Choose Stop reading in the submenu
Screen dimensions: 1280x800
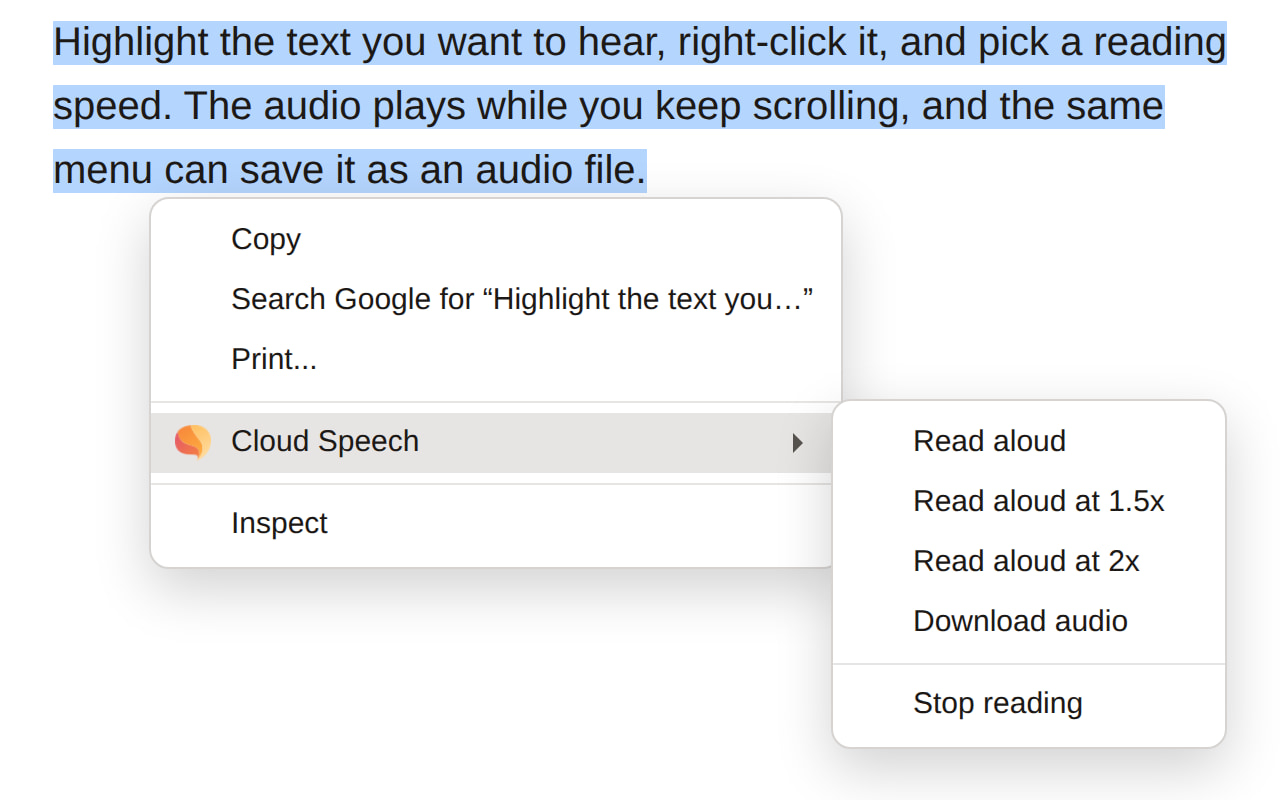(x=1029, y=703)
